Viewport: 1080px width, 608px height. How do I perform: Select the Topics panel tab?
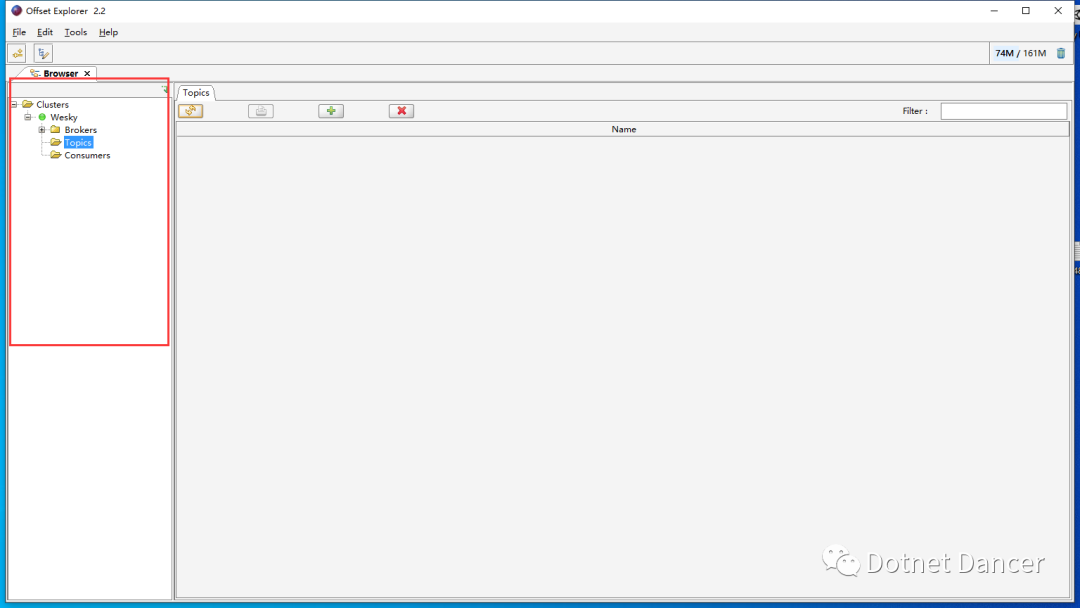(196, 92)
